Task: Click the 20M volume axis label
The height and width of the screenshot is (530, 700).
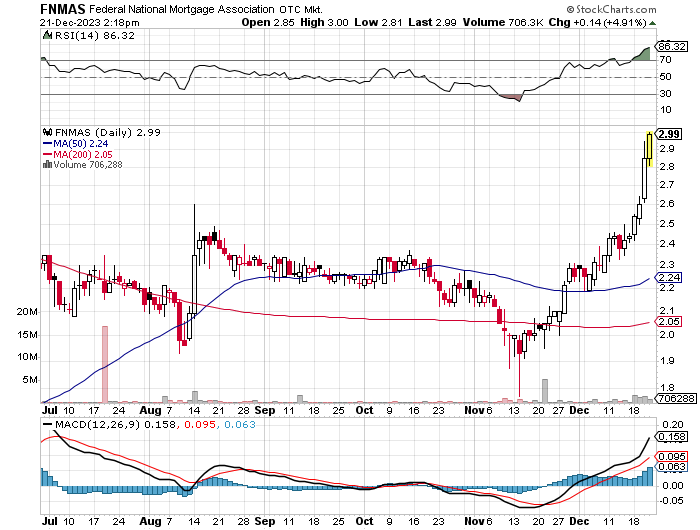Action: (27, 312)
